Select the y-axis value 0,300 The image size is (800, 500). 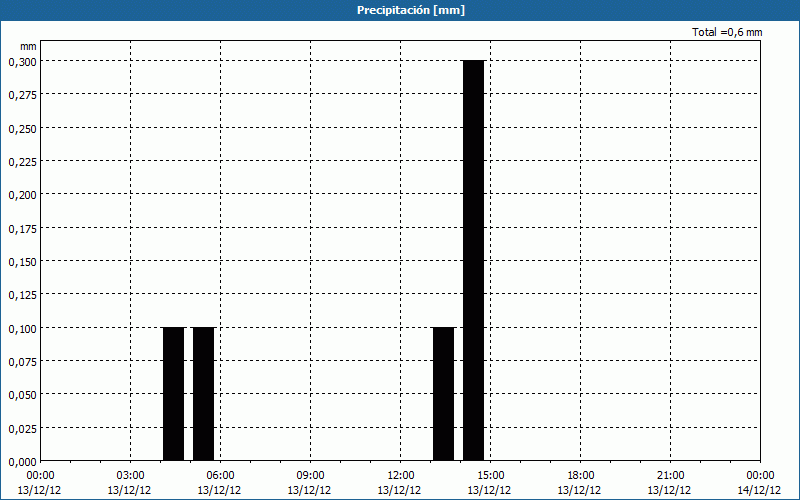point(22,62)
